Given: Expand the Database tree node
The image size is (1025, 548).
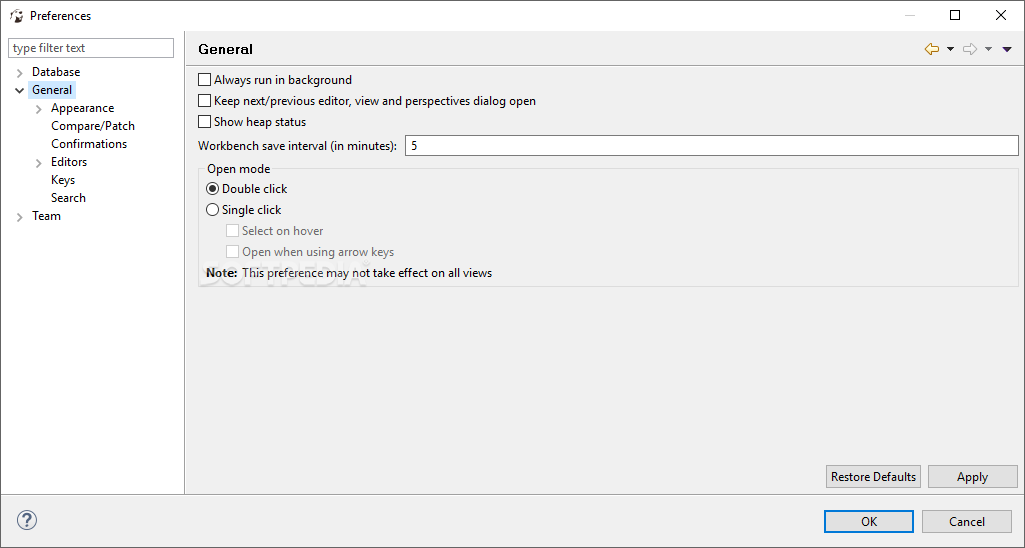Looking at the screenshot, I should pyautogui.click(x=20, y=73).
